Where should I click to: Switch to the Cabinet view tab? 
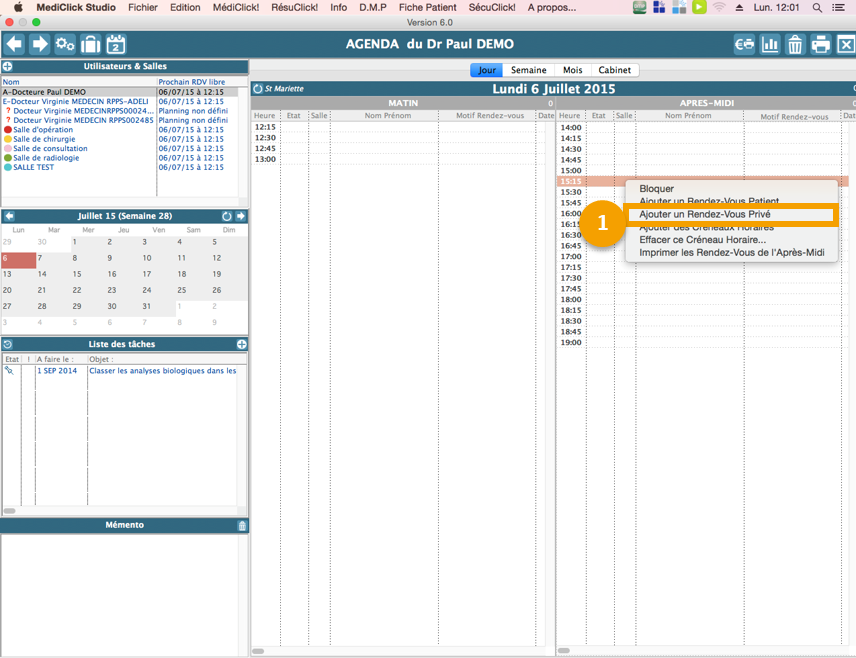pyautogui.click(x=614, y=70)
